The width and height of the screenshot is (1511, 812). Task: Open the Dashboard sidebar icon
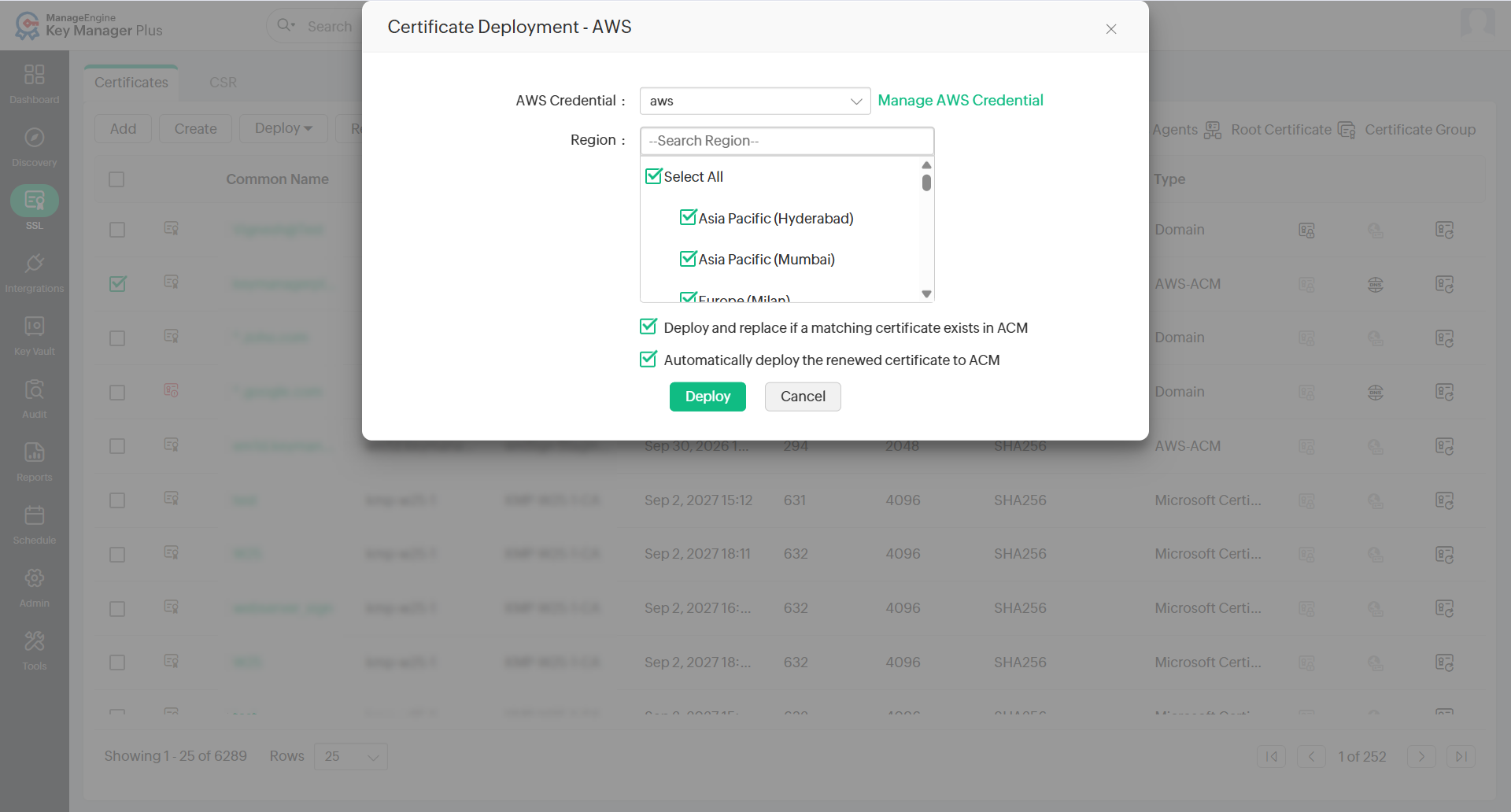click(34, 83)
